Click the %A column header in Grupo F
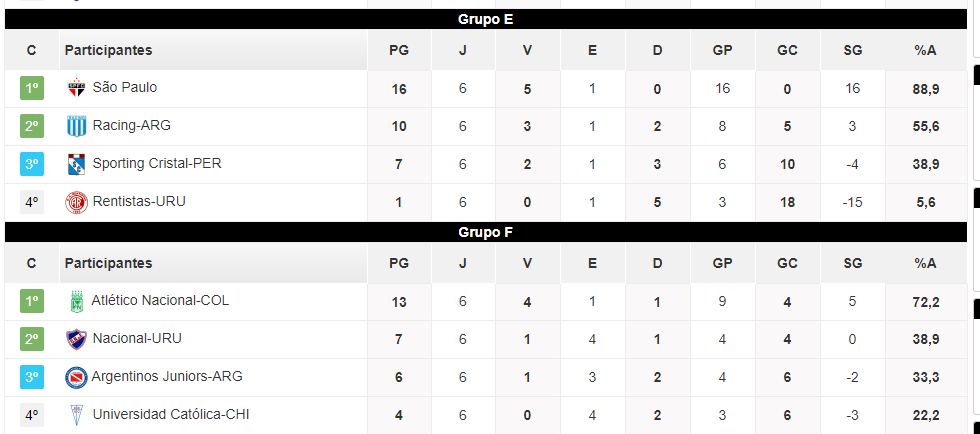 point(925,263)
